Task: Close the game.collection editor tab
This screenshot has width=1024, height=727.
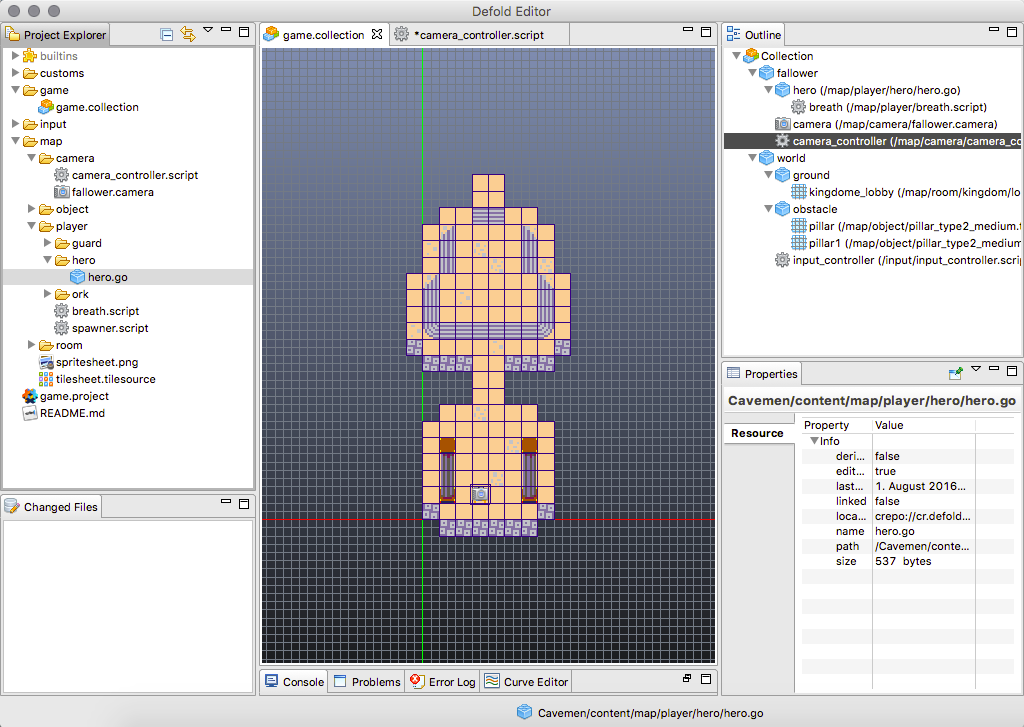Action: pos(377,34)
